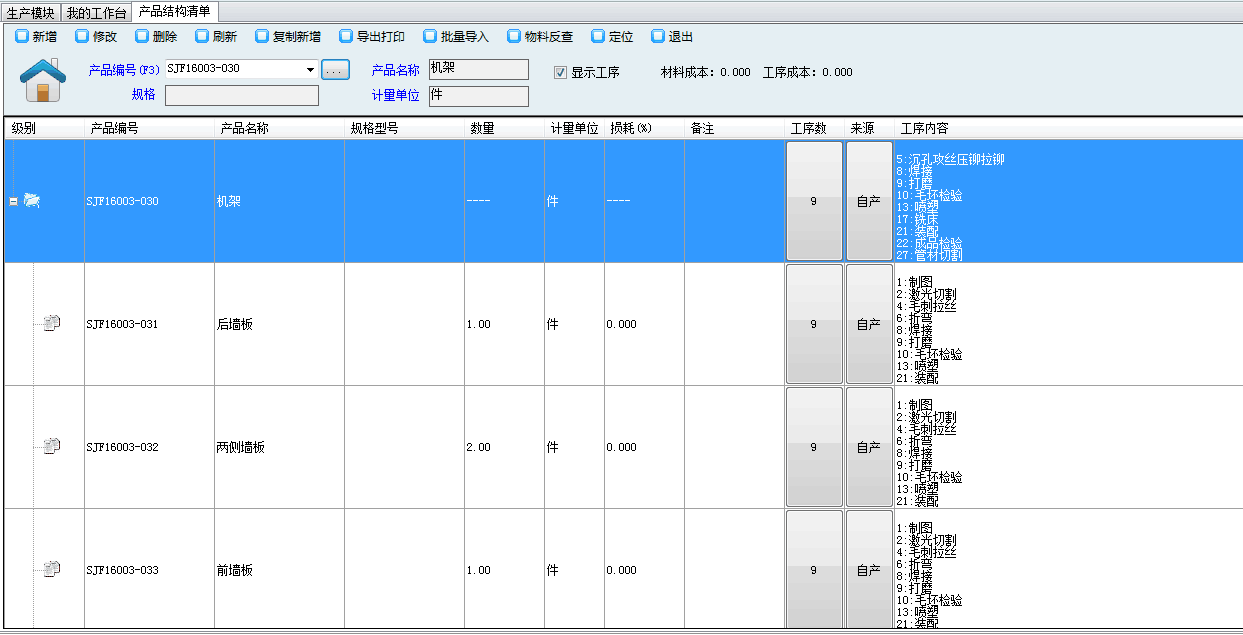Viewport: 1243px width, 635px height.
Task: Open the 产品编号 dropdown arrow
Action: click(310, 70)
